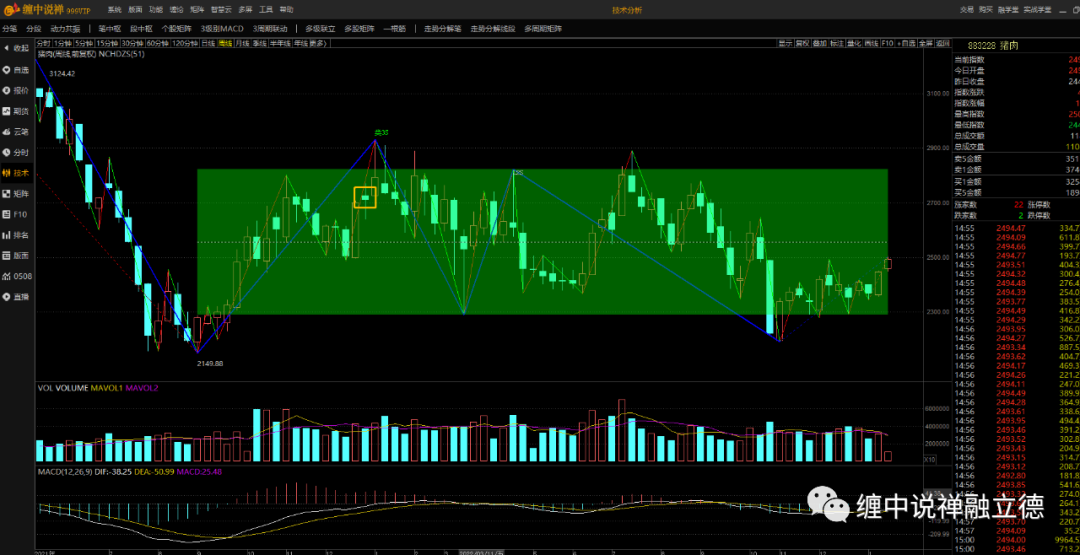Open 报价 quotes in sidebar
1080x555 pixels.
coord(15,90)
